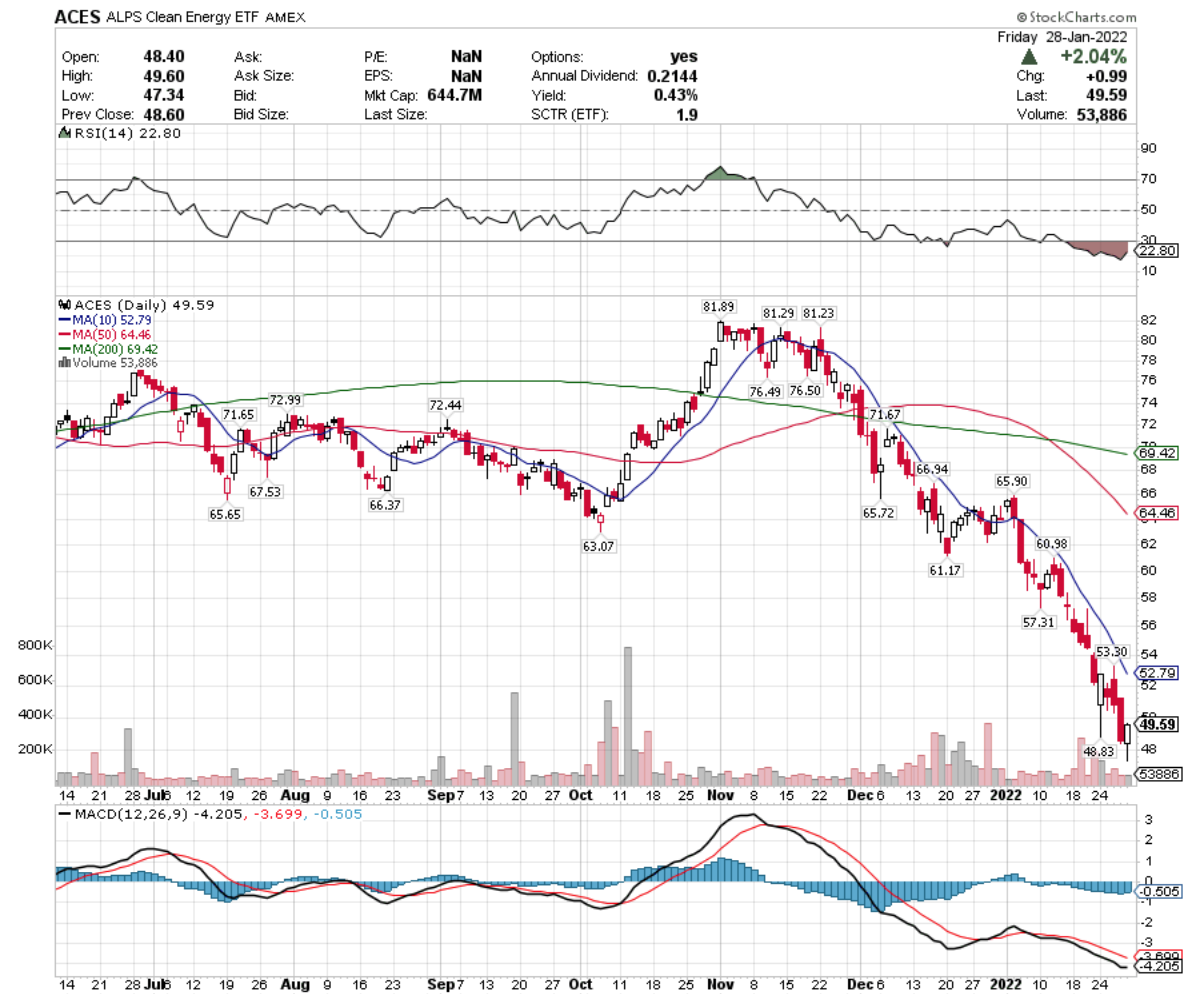Click the ACES ticker symbol in header
The height and width of the screenshot is (994, 1204).
[x=76, y=17]
